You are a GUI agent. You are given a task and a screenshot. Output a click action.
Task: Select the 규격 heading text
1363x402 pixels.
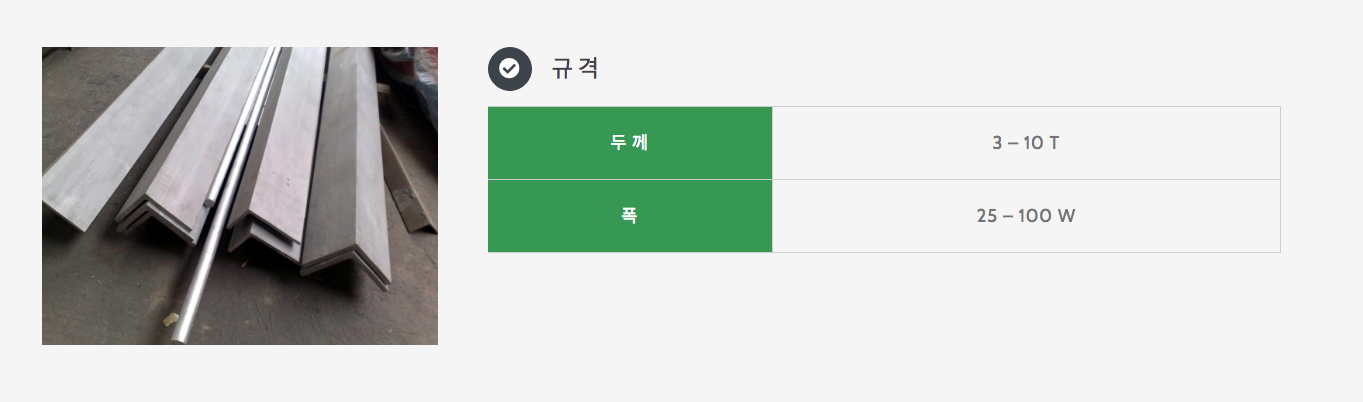575,68
